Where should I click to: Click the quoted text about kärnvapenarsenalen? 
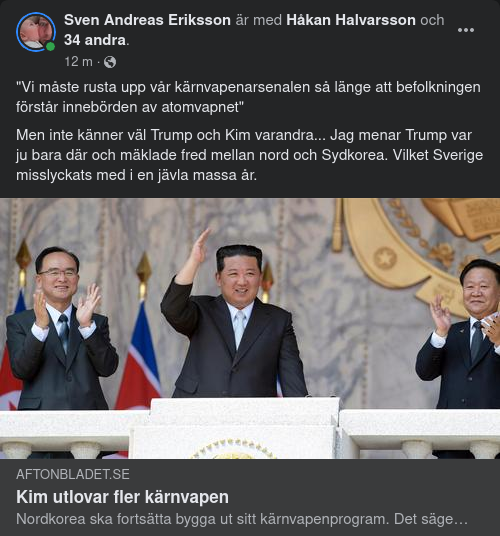[248, 97]
